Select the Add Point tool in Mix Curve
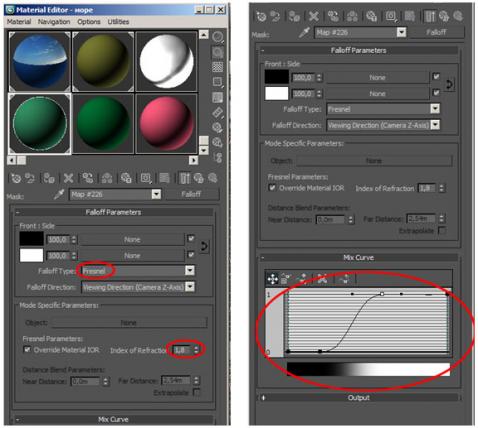Viewport: 478px width, 428px height. pos(303,279)
